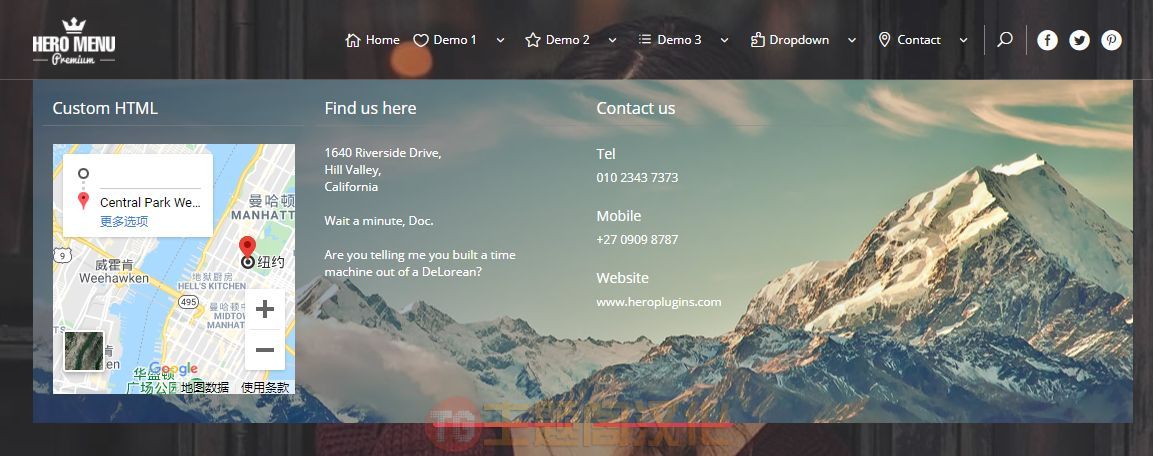Click the mobile number +27 0909 8787
This screenshot has width=1153, height=456.
tap(638, 239)
